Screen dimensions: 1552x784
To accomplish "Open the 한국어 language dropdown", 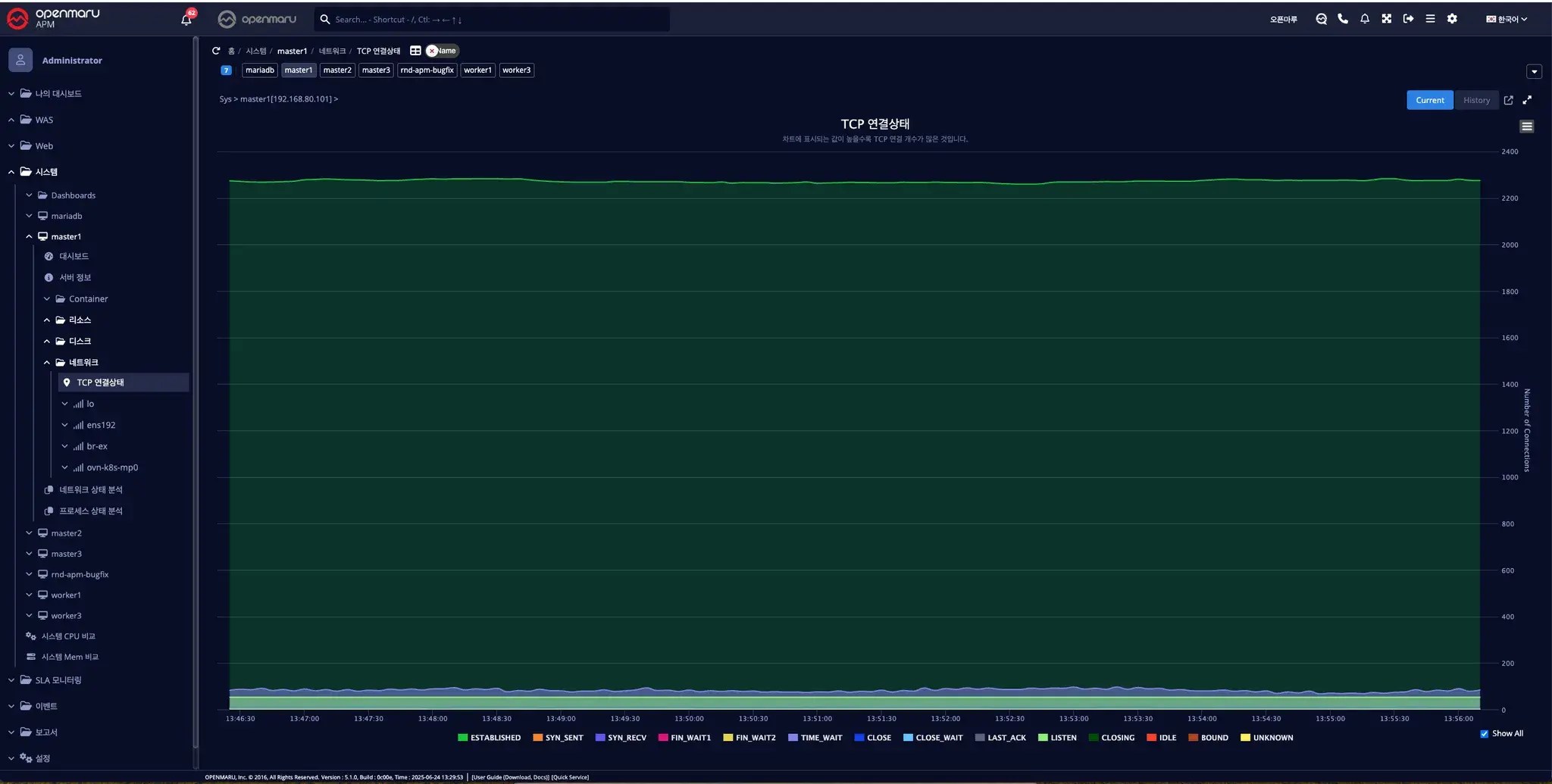I will click(x=1506, y=19).
